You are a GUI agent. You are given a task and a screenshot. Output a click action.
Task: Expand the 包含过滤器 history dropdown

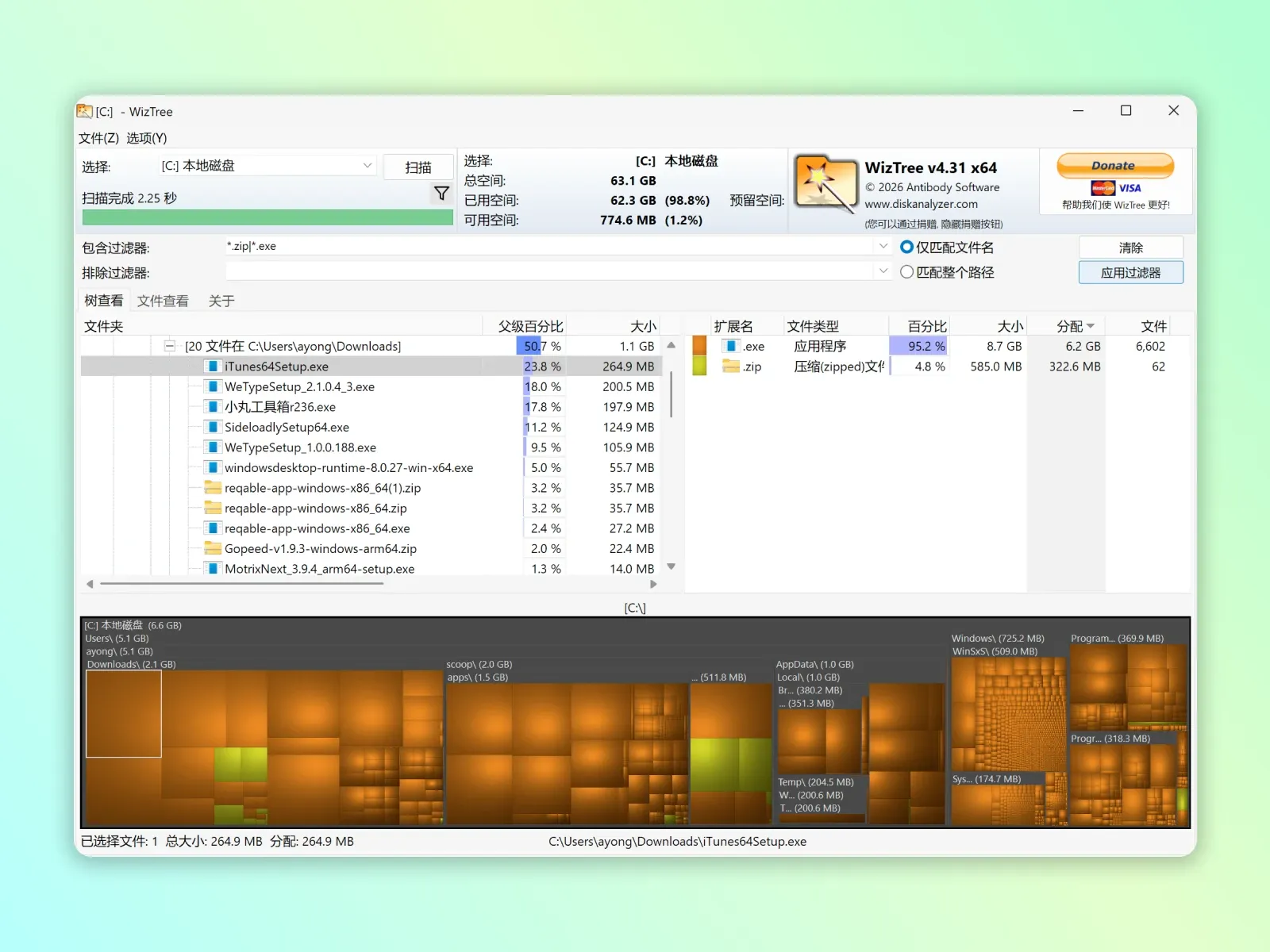pos(883,247)
